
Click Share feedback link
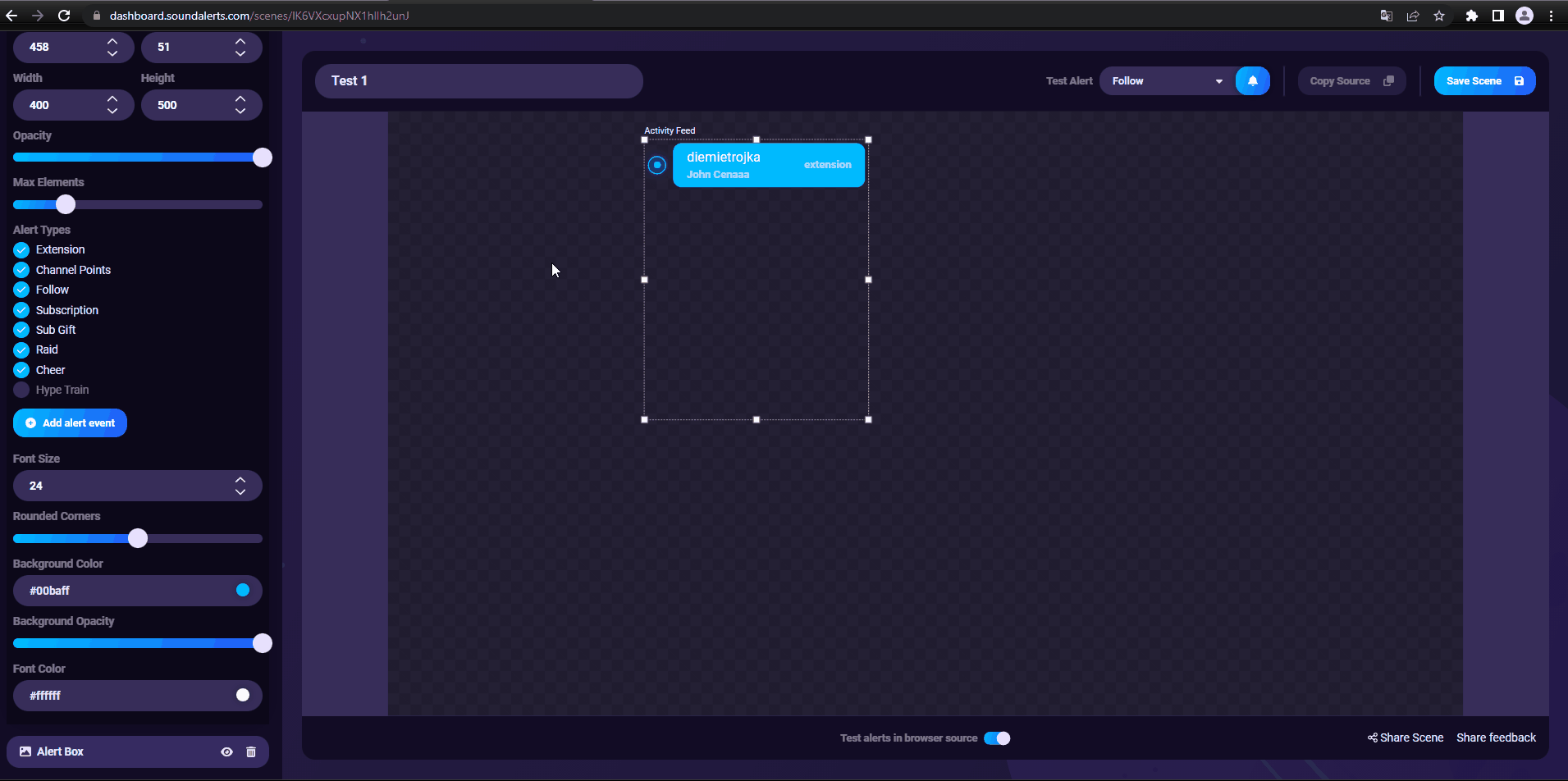[x=1496, y=738]
